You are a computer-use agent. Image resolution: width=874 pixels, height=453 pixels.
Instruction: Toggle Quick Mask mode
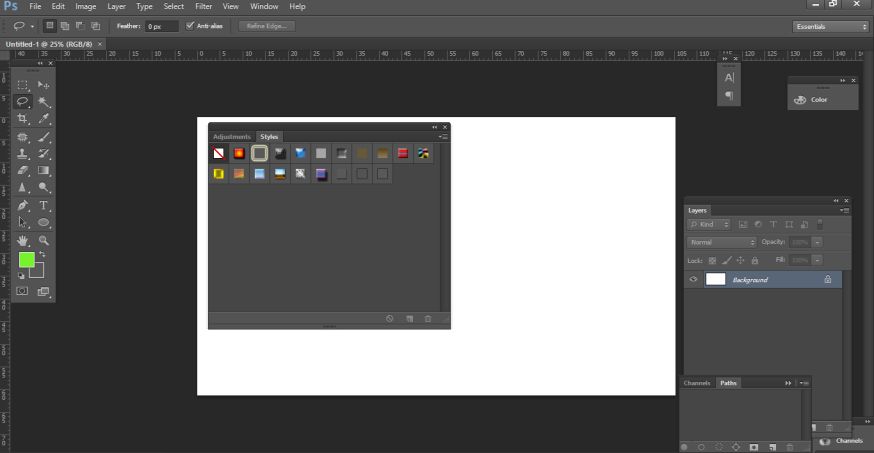22,291
